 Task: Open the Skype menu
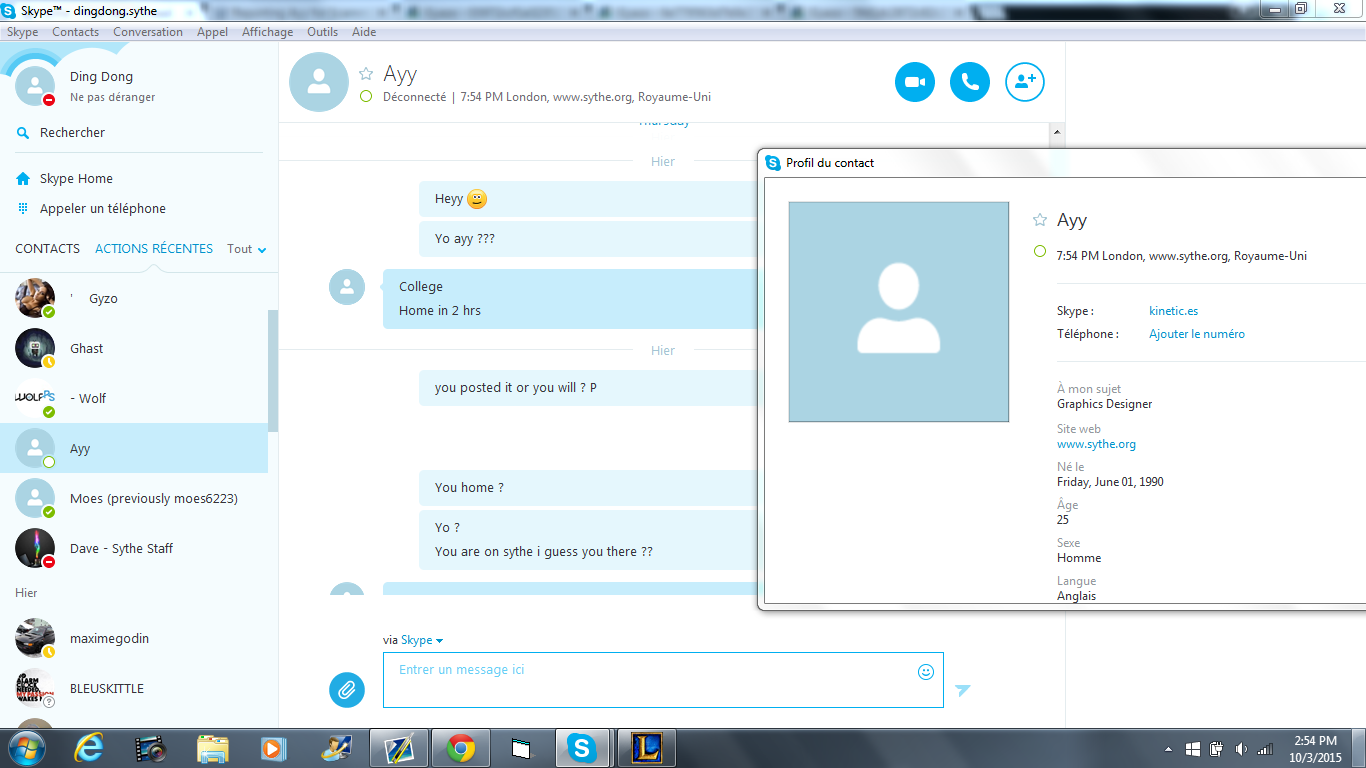(22, 32)
